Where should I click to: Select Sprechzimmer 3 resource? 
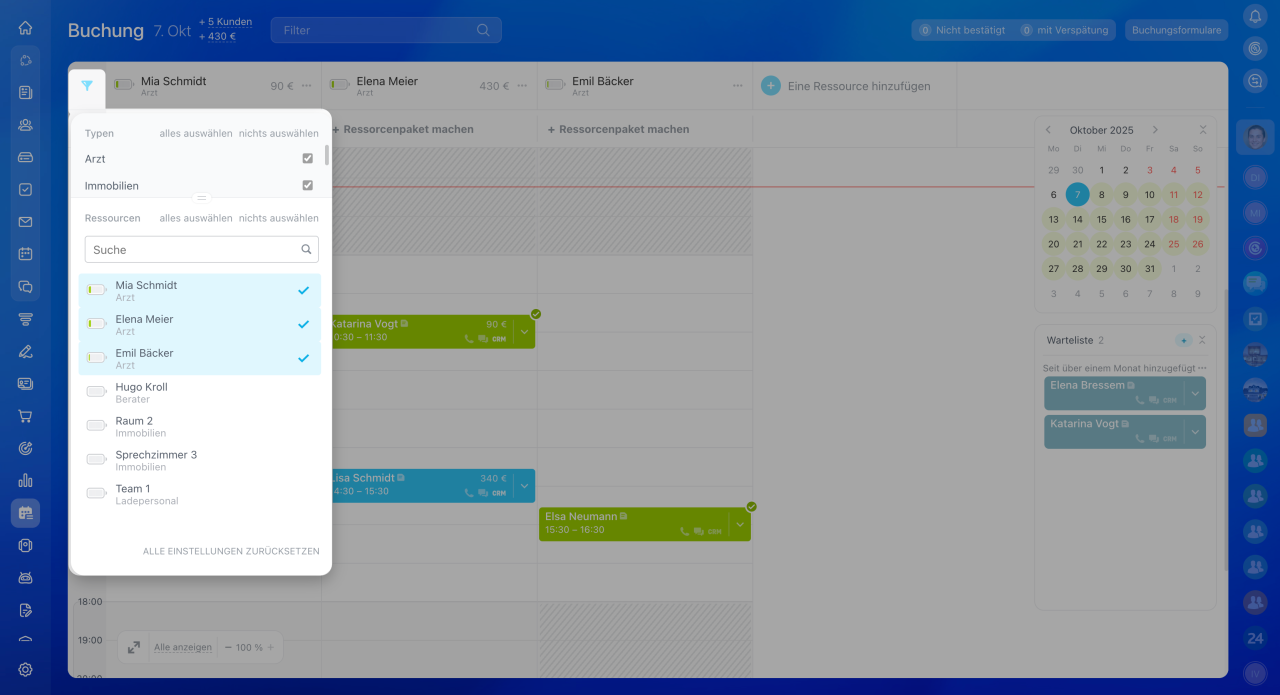tap(200, 460)
